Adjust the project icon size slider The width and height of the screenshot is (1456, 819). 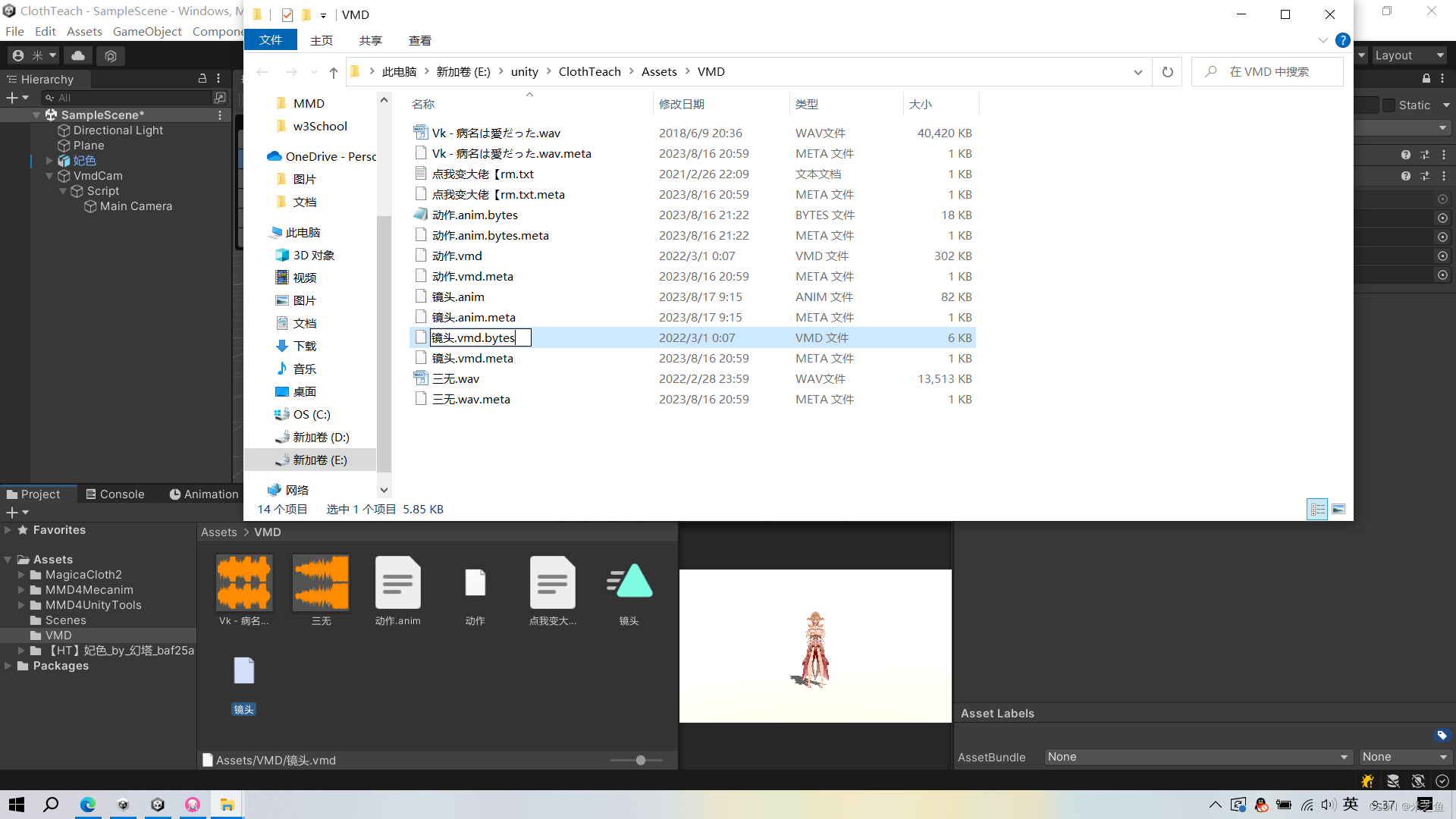(641, 760)
